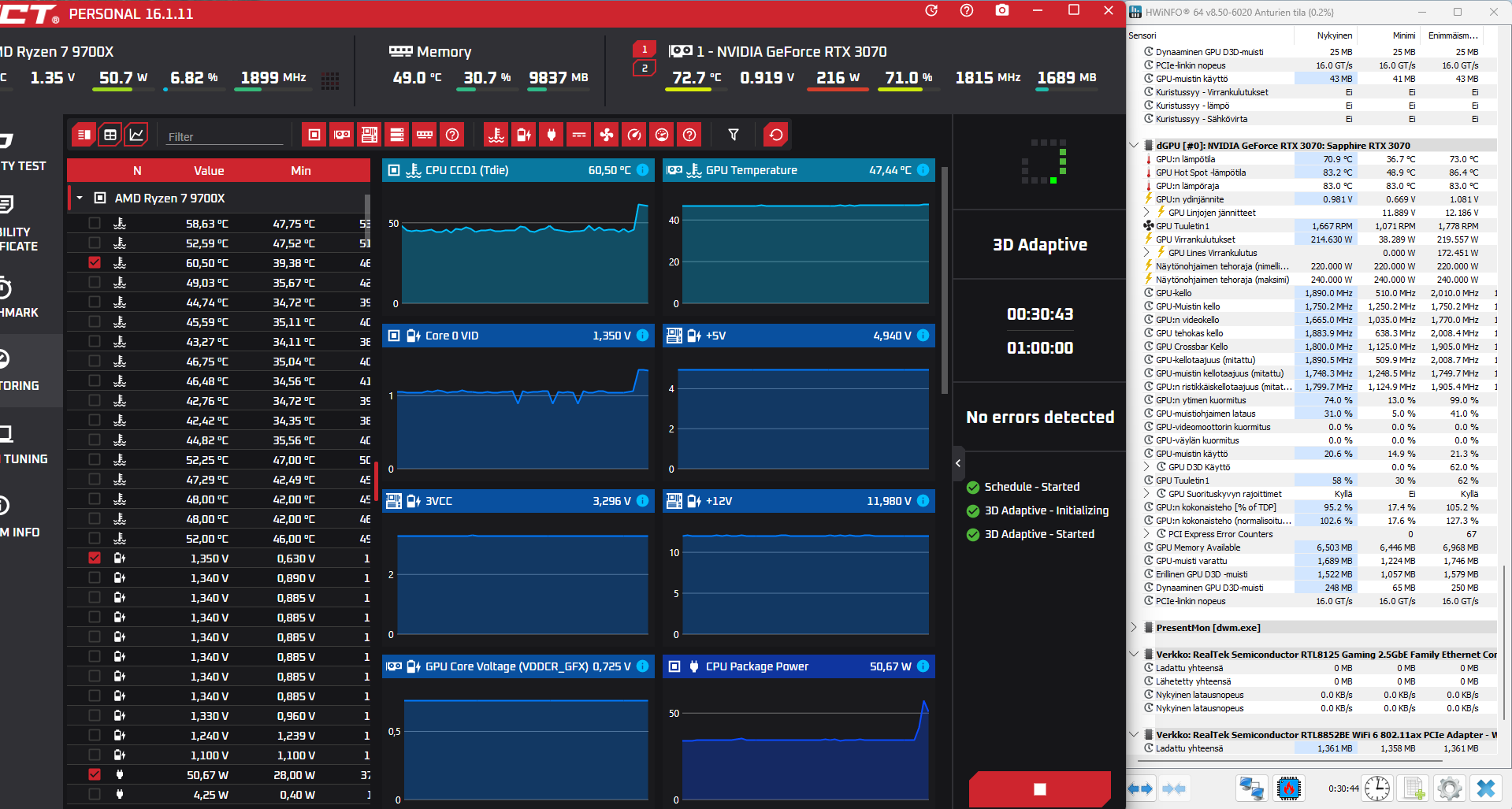Collapse the dGPU NVIDIA GeForce RTX 3070 section
The image size is (1512, 809).
pos(1134,145)
